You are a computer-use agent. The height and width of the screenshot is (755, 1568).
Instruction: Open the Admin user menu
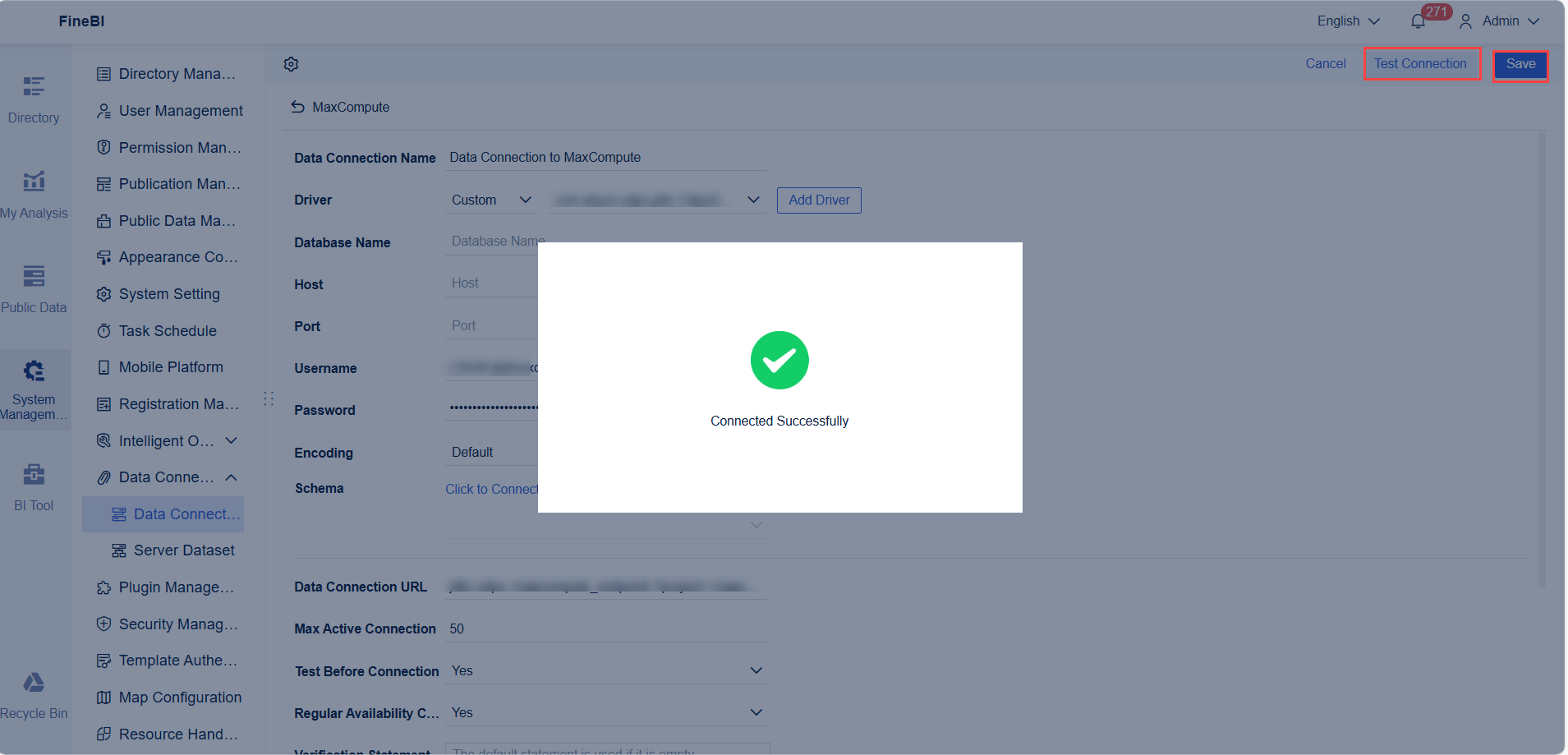pyautogui.click(x=1499, y=21)
